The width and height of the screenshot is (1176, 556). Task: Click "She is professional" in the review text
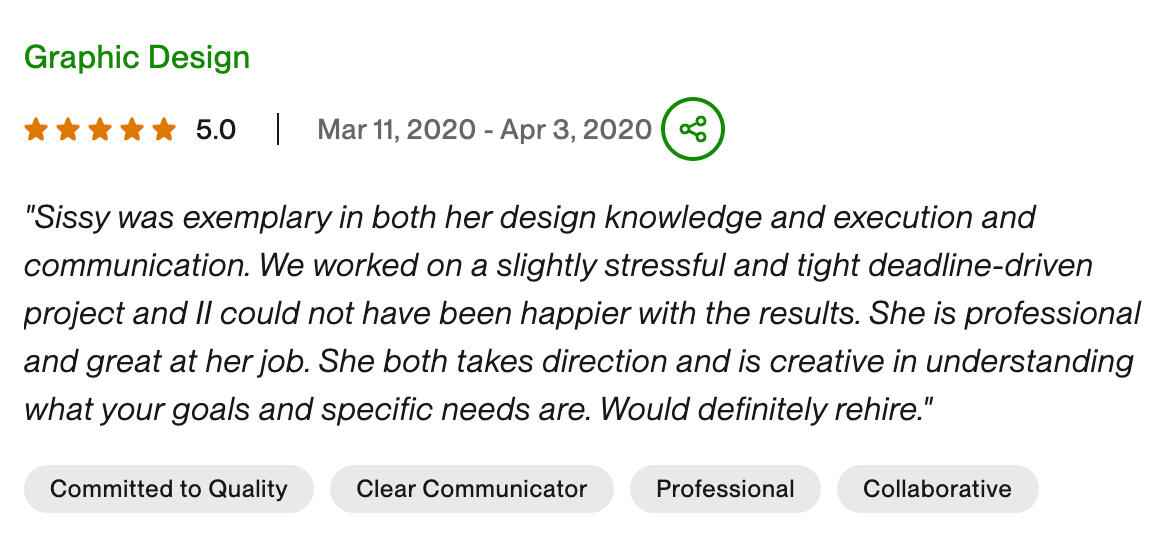[x=1004, y=314]
